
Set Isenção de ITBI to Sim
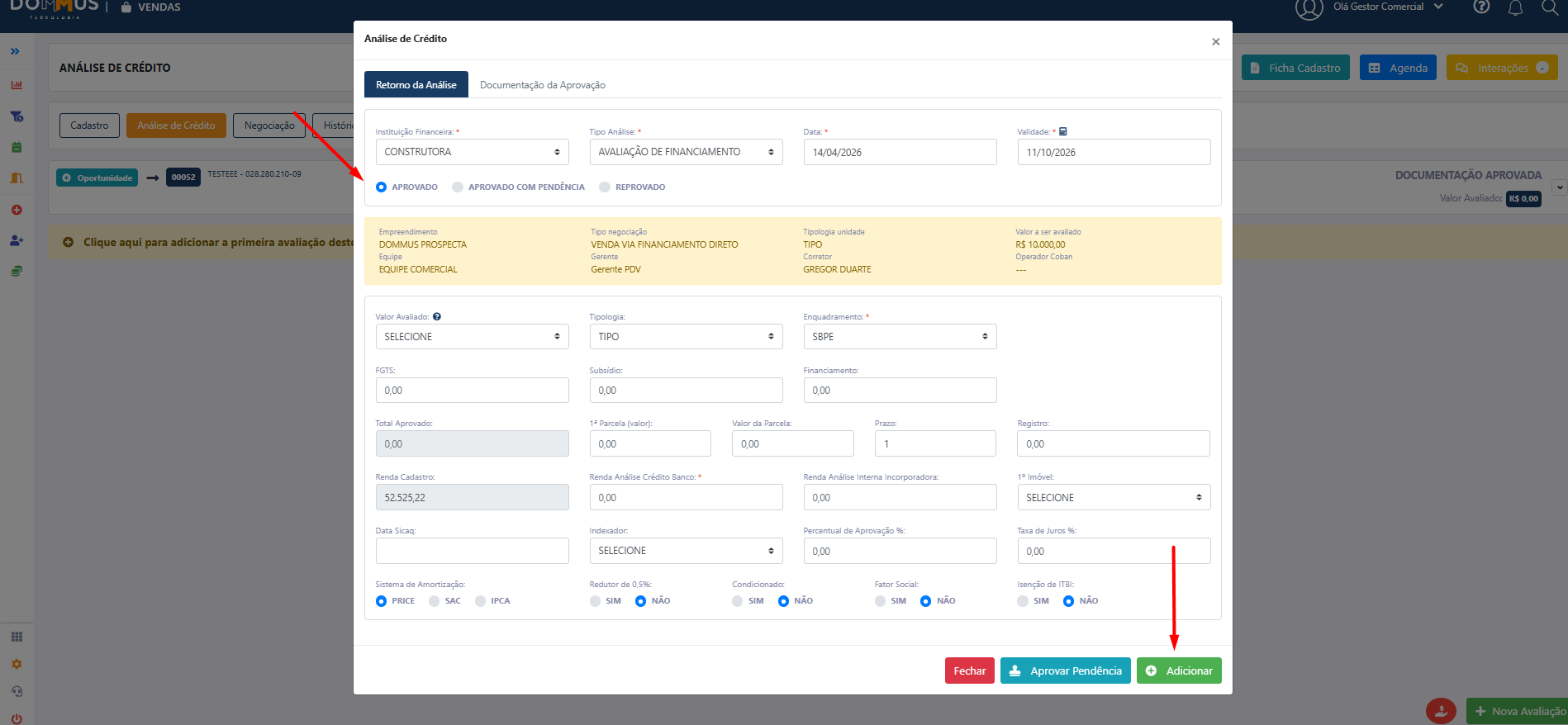(x=1023, y=601)
